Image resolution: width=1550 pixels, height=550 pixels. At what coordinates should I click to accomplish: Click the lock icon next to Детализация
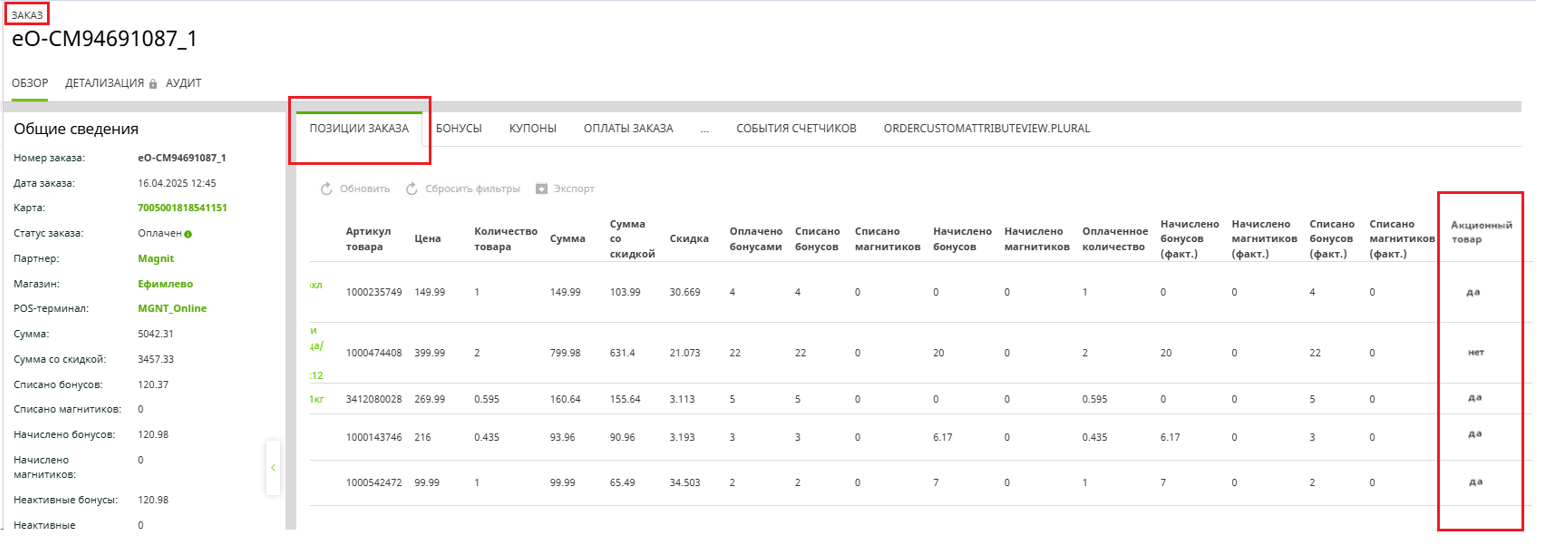click(153, 84)
